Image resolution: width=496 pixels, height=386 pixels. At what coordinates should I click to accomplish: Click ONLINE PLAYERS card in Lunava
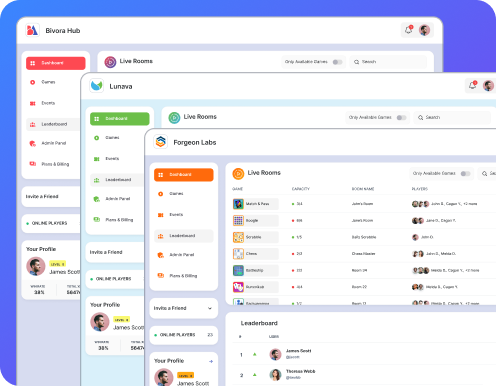(115, 279)
